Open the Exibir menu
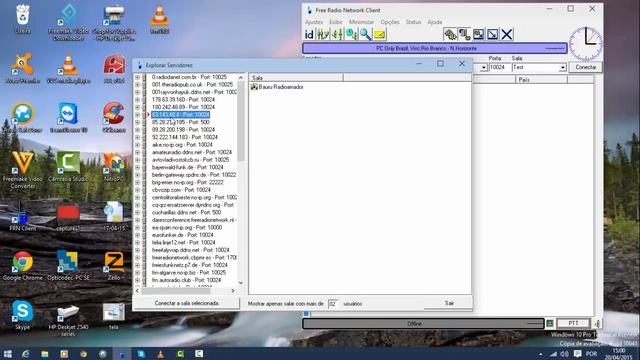The image size is (640, 360). point(336,22)
